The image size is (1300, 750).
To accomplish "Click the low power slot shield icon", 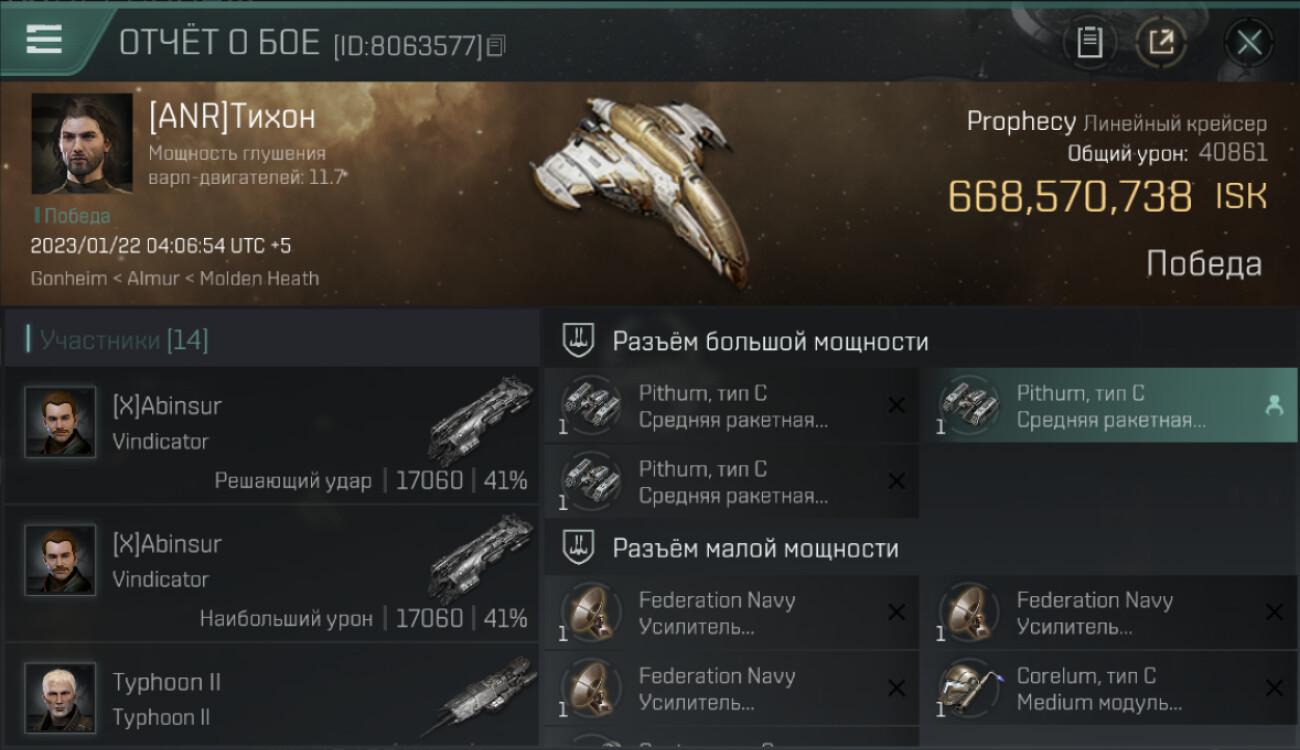I will 578,548.
